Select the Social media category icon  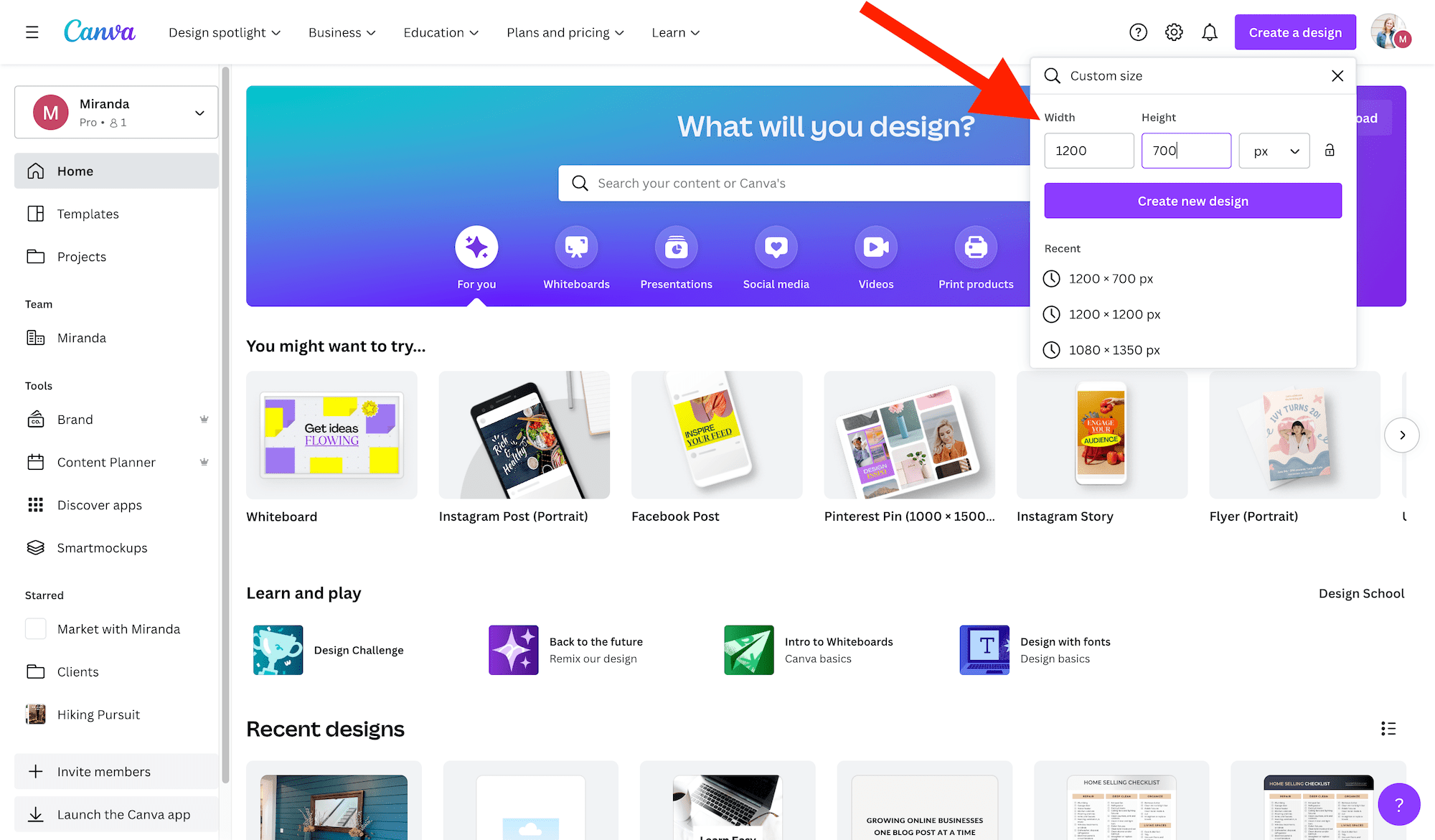pyautogui.click(x=776, y=247)
